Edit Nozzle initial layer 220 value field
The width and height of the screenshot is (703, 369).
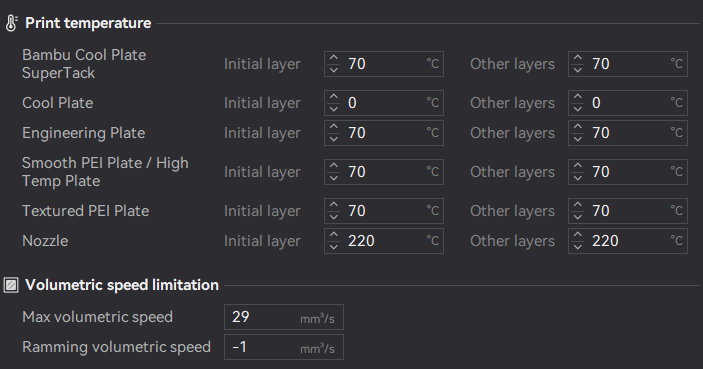[x=384, y=241]
